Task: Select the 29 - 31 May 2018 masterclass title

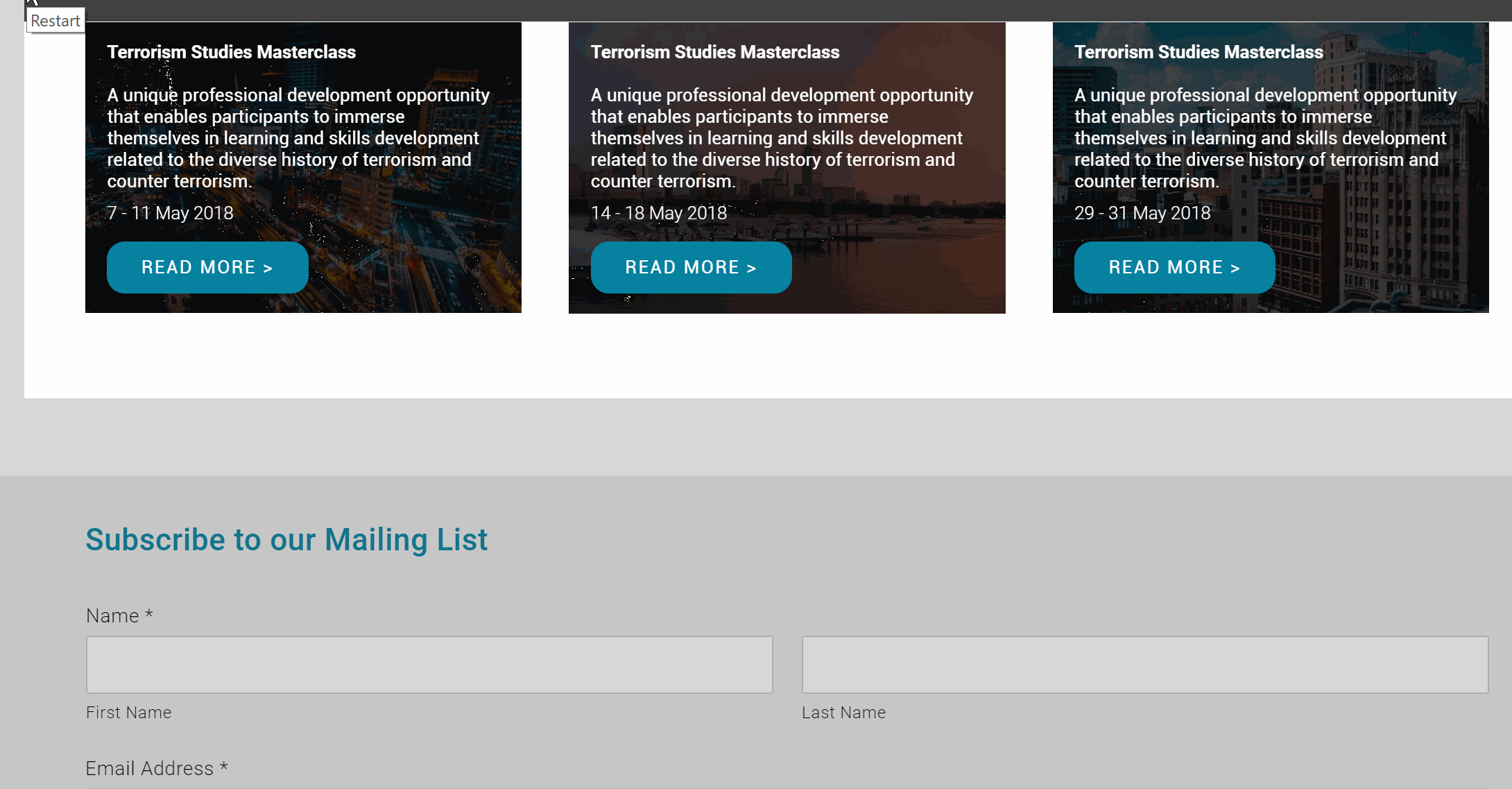Action: (x=1199, y=52)
